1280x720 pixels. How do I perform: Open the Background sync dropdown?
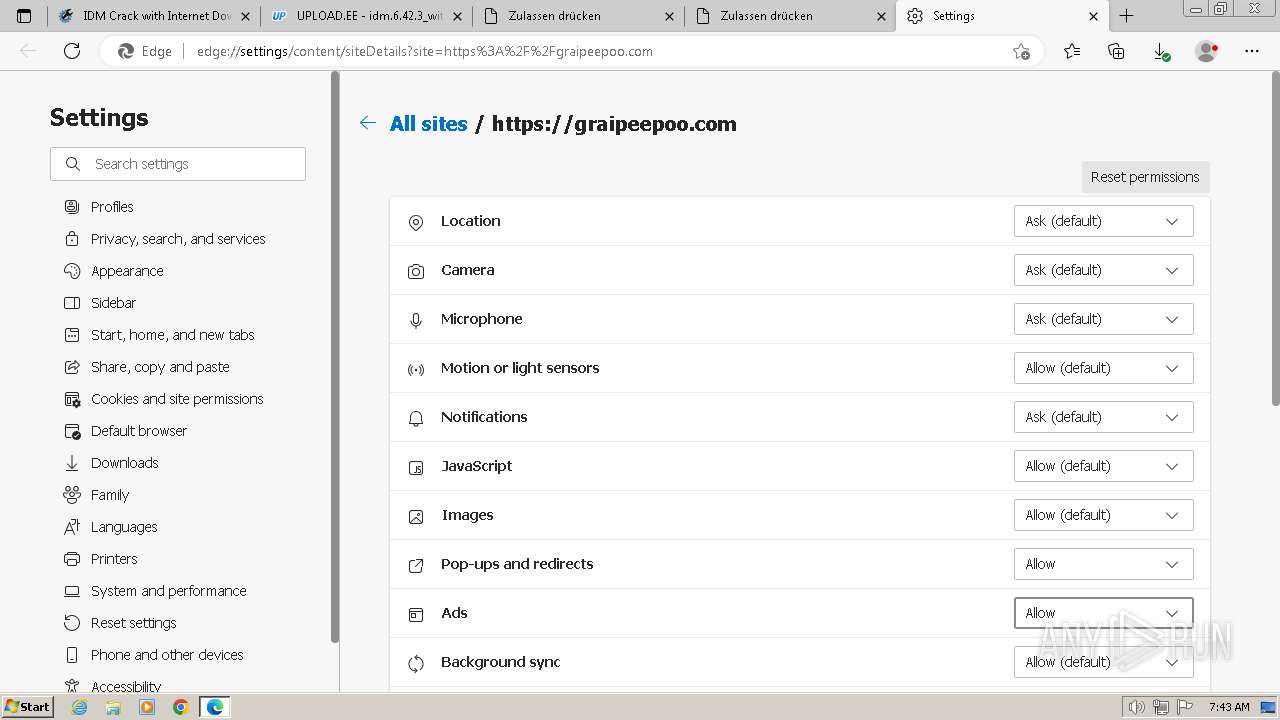1103,662
